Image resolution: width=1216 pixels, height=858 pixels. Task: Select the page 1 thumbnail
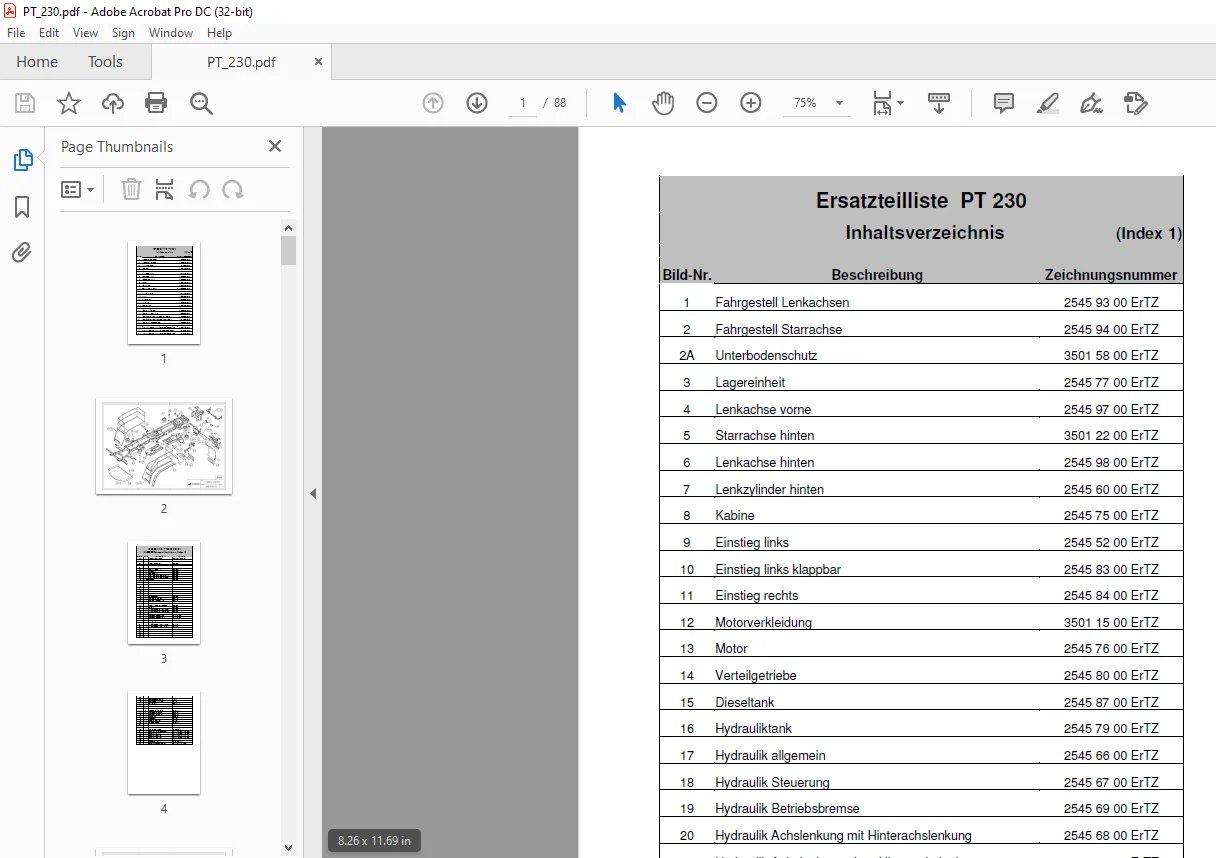pyautogui.click(x=164, y=292)
